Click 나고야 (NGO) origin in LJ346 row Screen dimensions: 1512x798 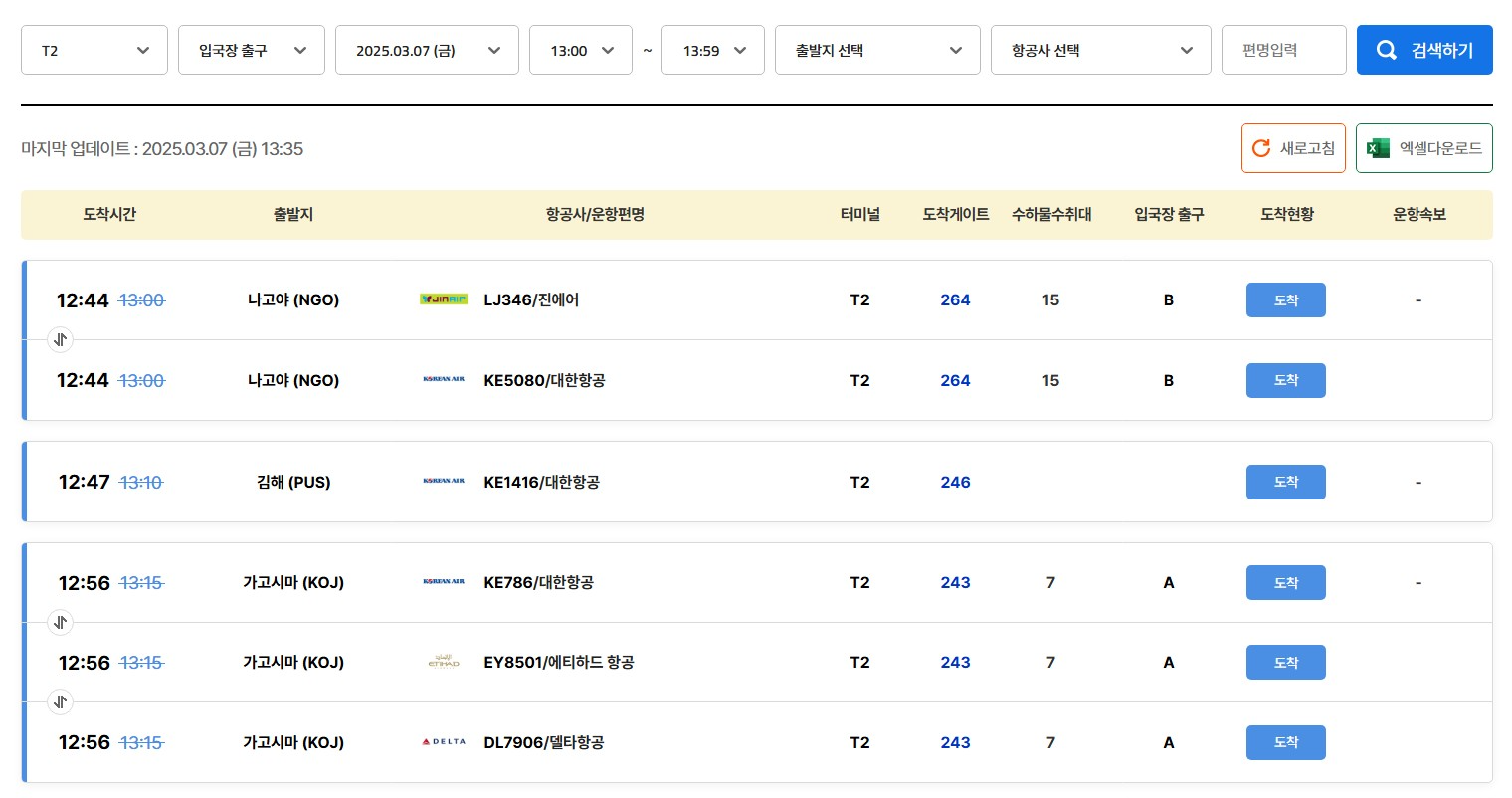pos(293,299)
